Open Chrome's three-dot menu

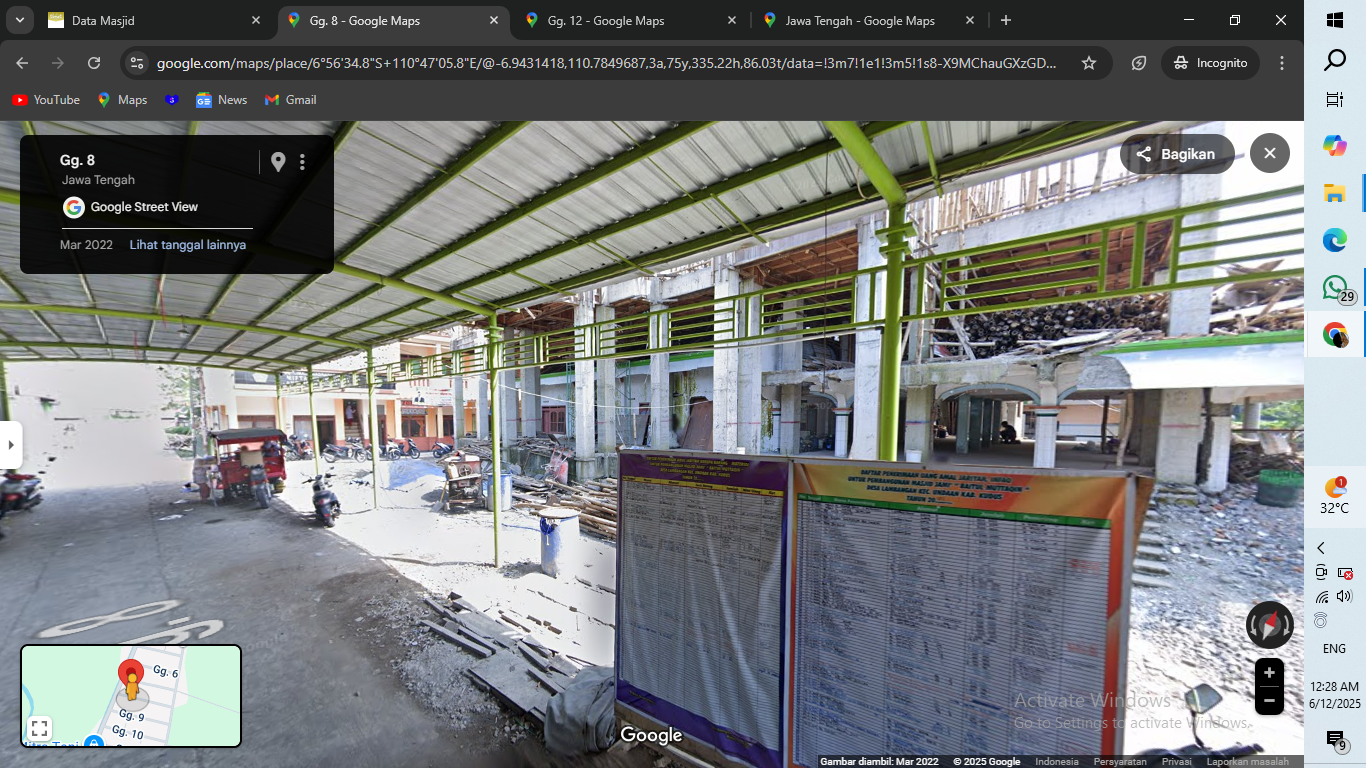[x=1282, y=63]
